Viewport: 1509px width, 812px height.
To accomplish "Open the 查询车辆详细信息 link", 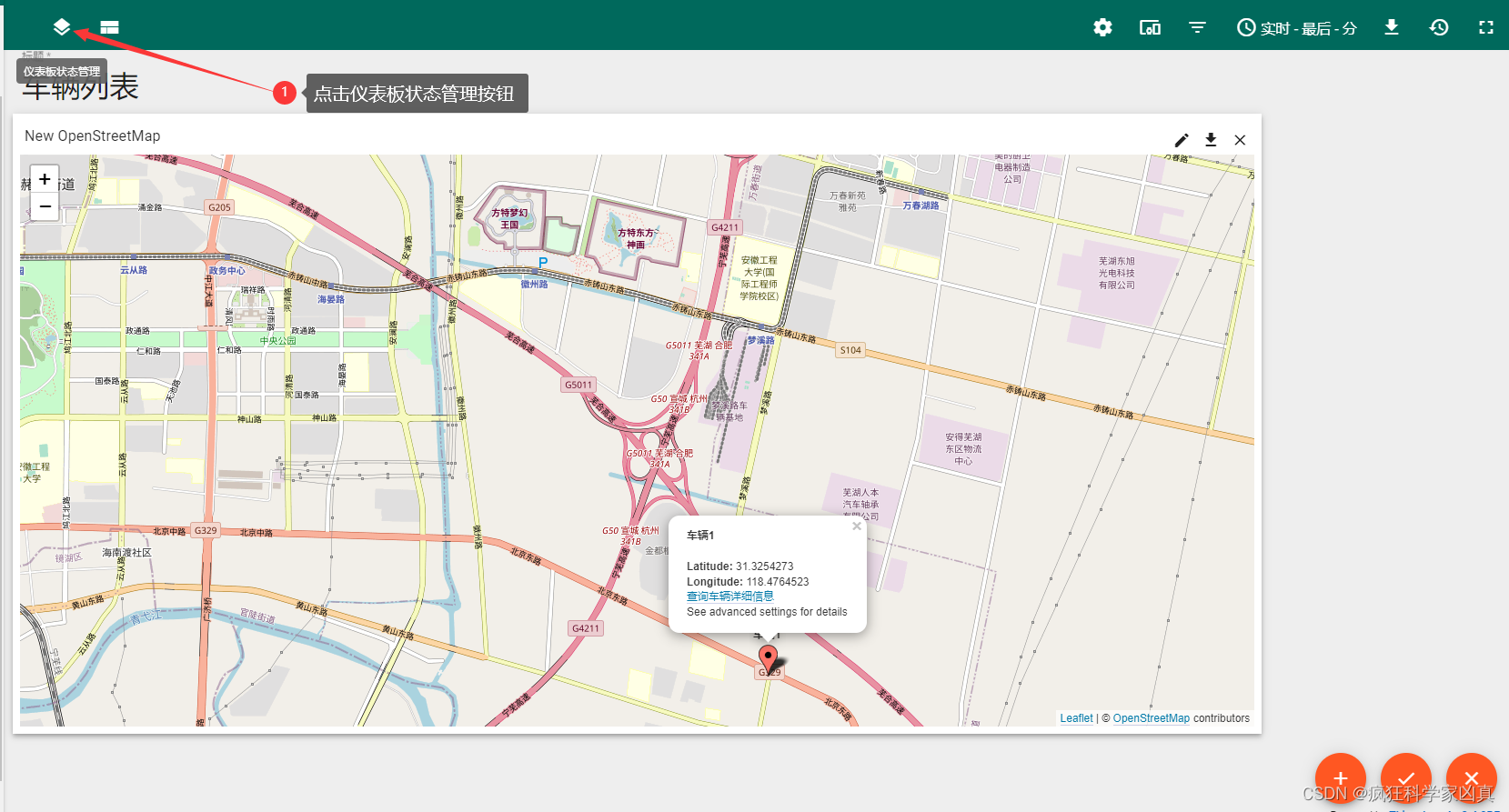I will [729, 596].
